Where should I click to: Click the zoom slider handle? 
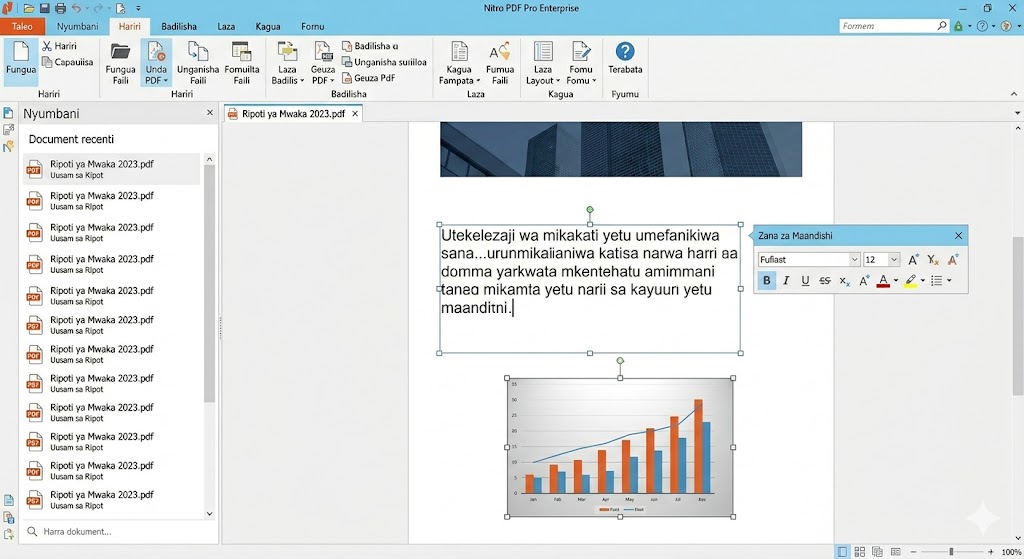pos(951,552)
